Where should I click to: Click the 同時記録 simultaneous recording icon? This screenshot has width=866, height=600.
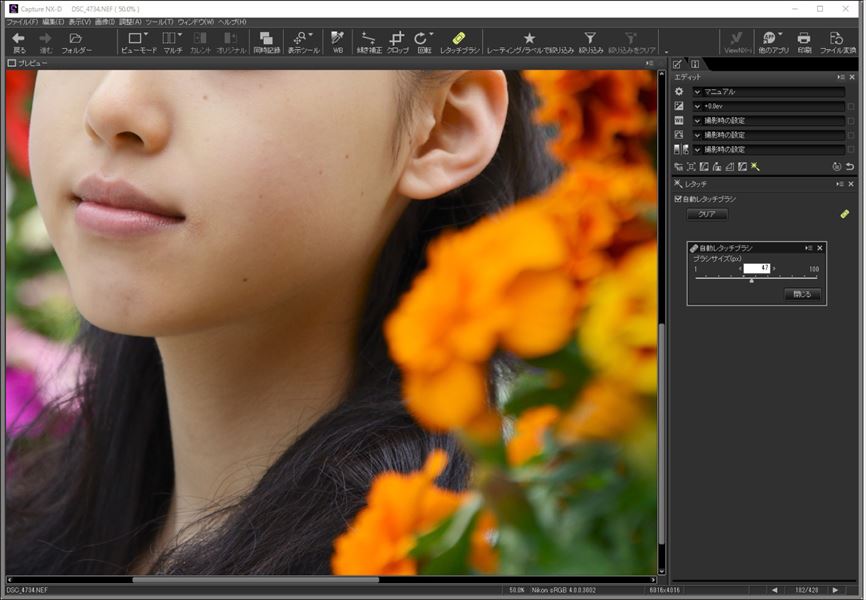266,38
